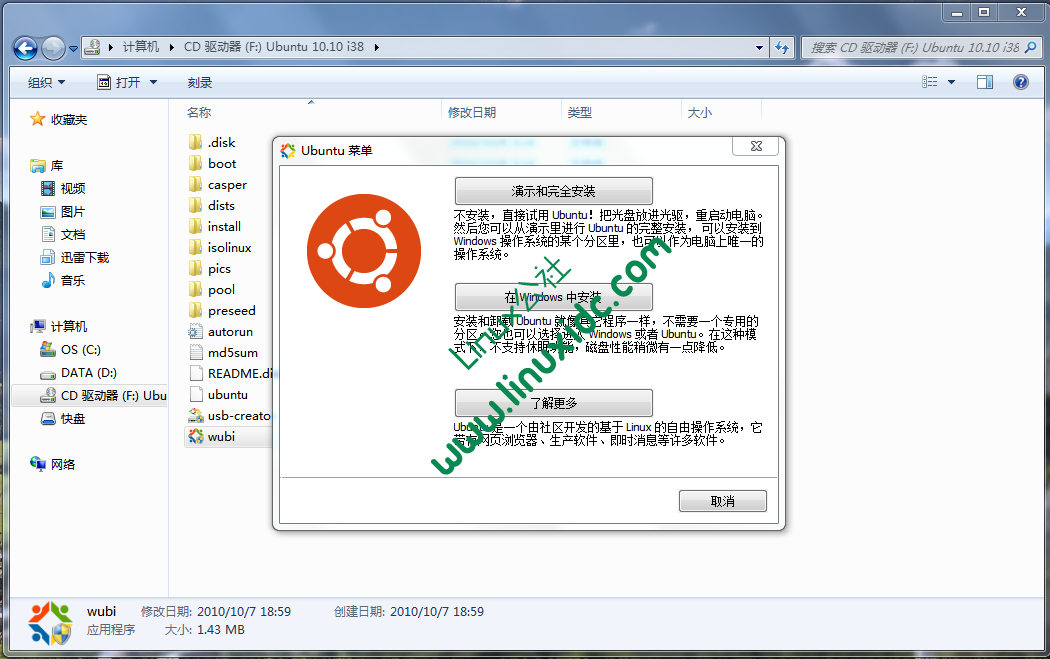This screenshot has height=659, width=1050.
Task: Expand the 打开 dropdown arrow
Action: coord(154,82)
